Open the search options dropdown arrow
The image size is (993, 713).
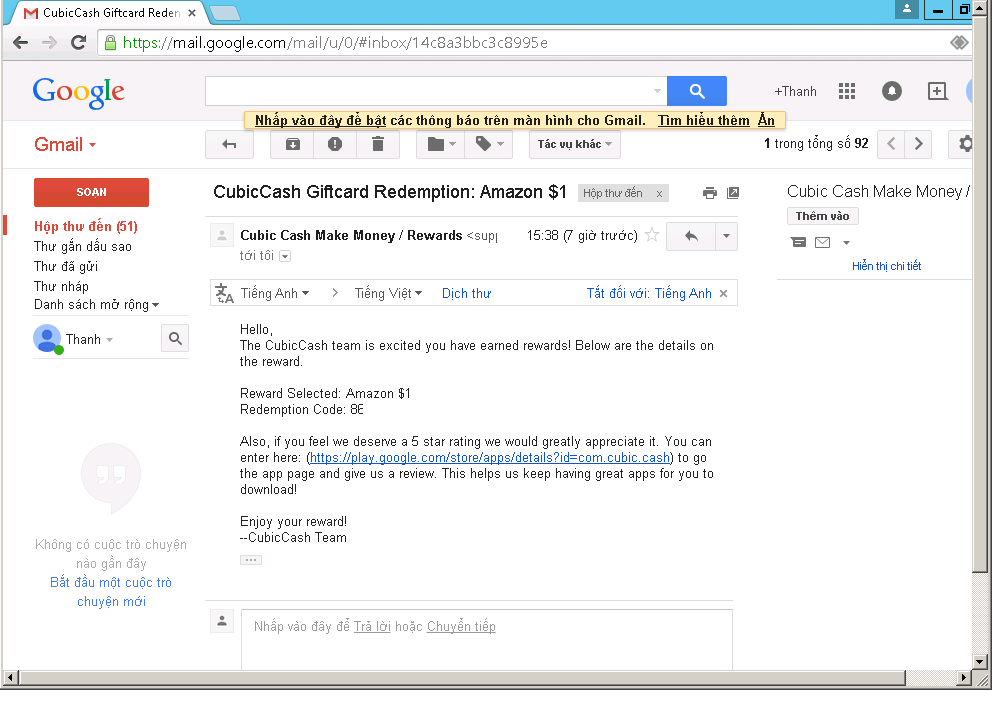tap(657, 91)
